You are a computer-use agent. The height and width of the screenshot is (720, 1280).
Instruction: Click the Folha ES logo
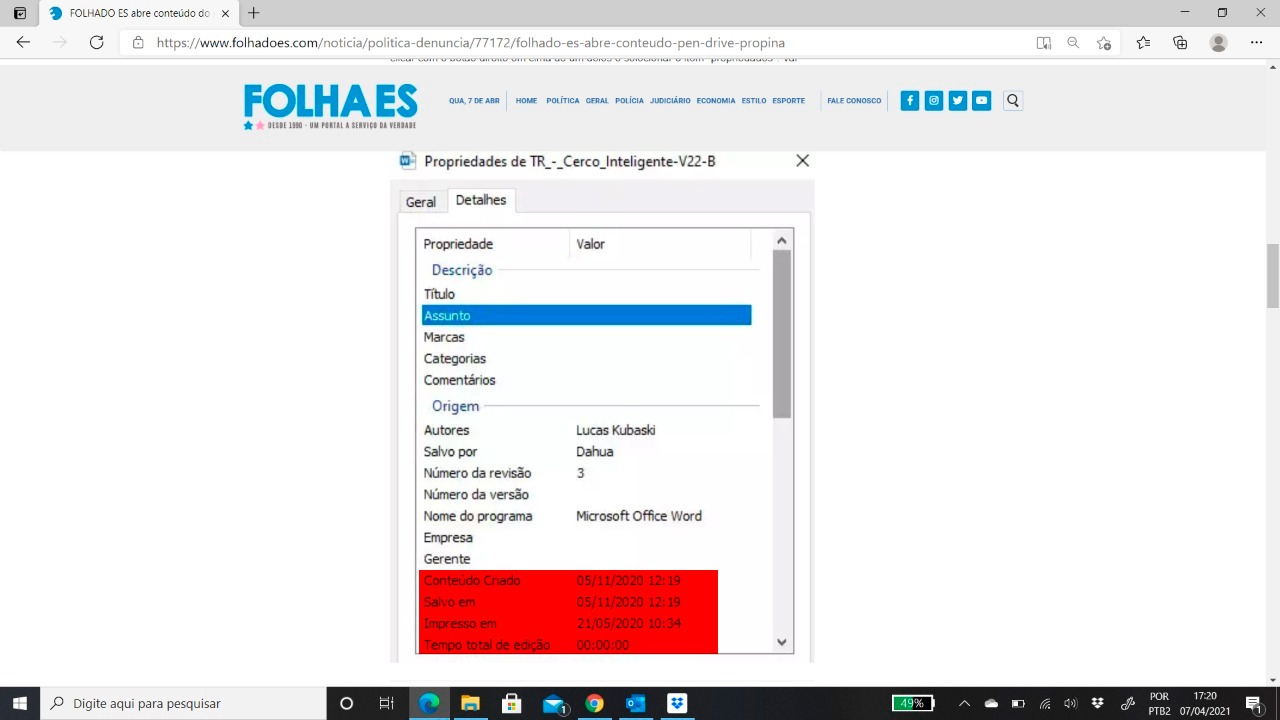tap(331, 106)
